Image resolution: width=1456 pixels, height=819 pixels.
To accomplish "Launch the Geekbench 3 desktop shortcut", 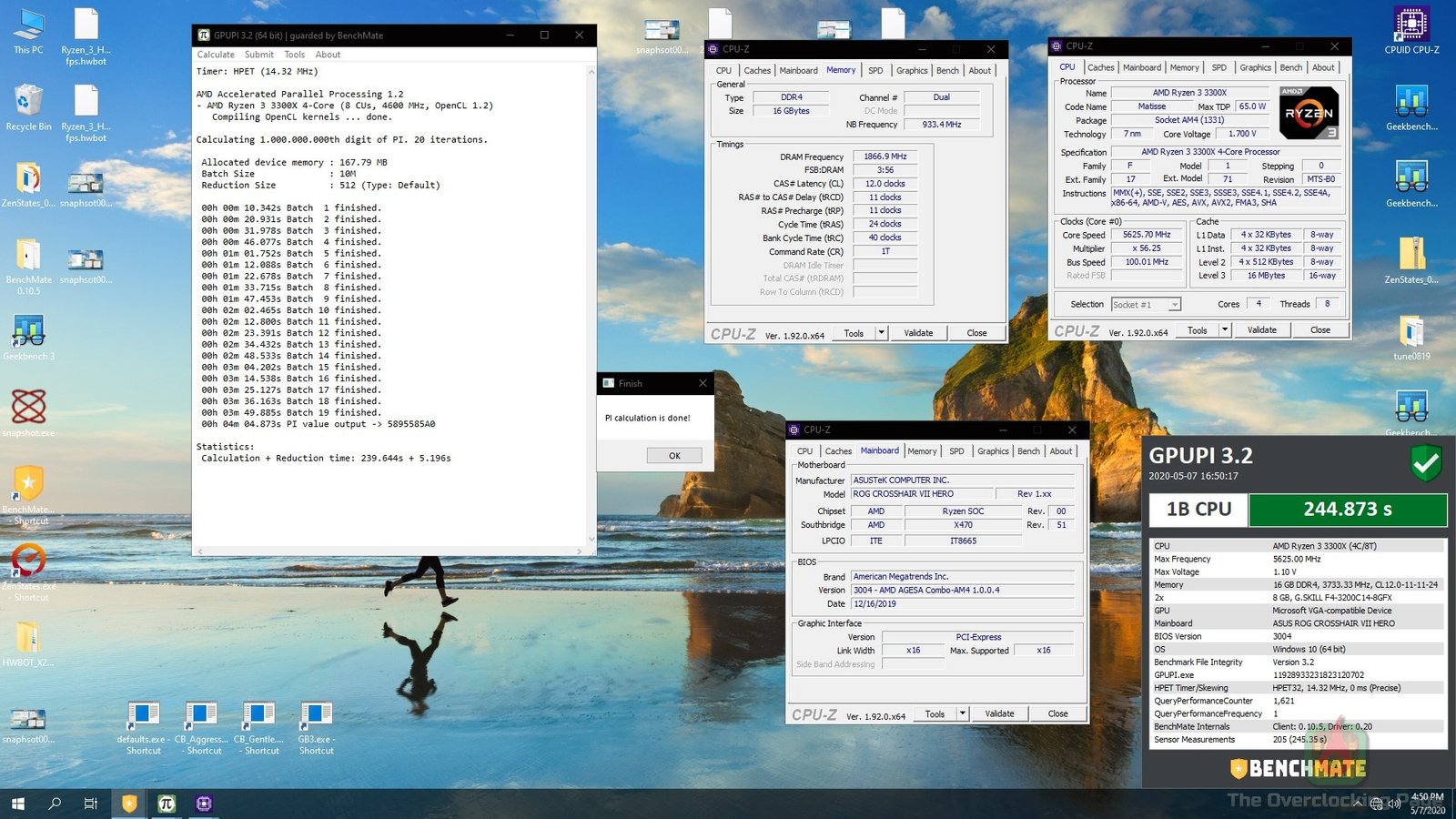I will (28, 333).
